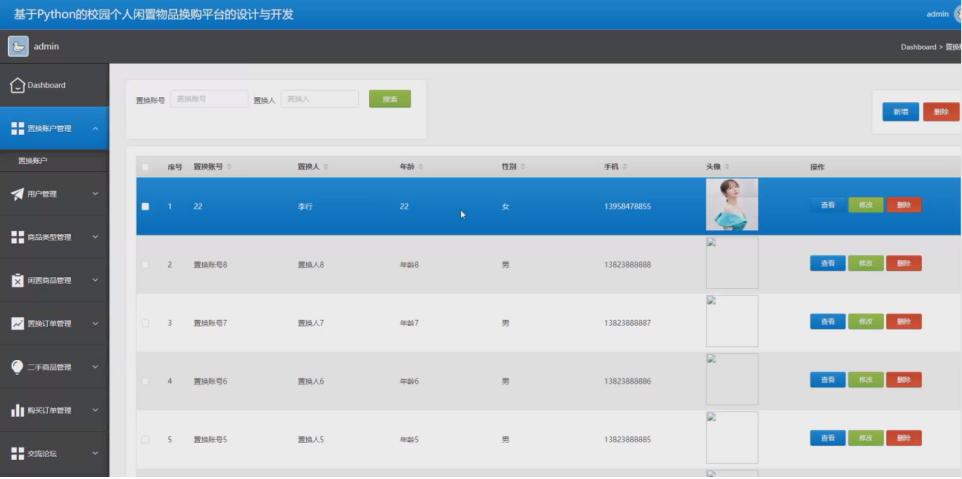962x479 pixels.
Task: Expand the 用户管理 menu chevron
Action: [95, 194]
